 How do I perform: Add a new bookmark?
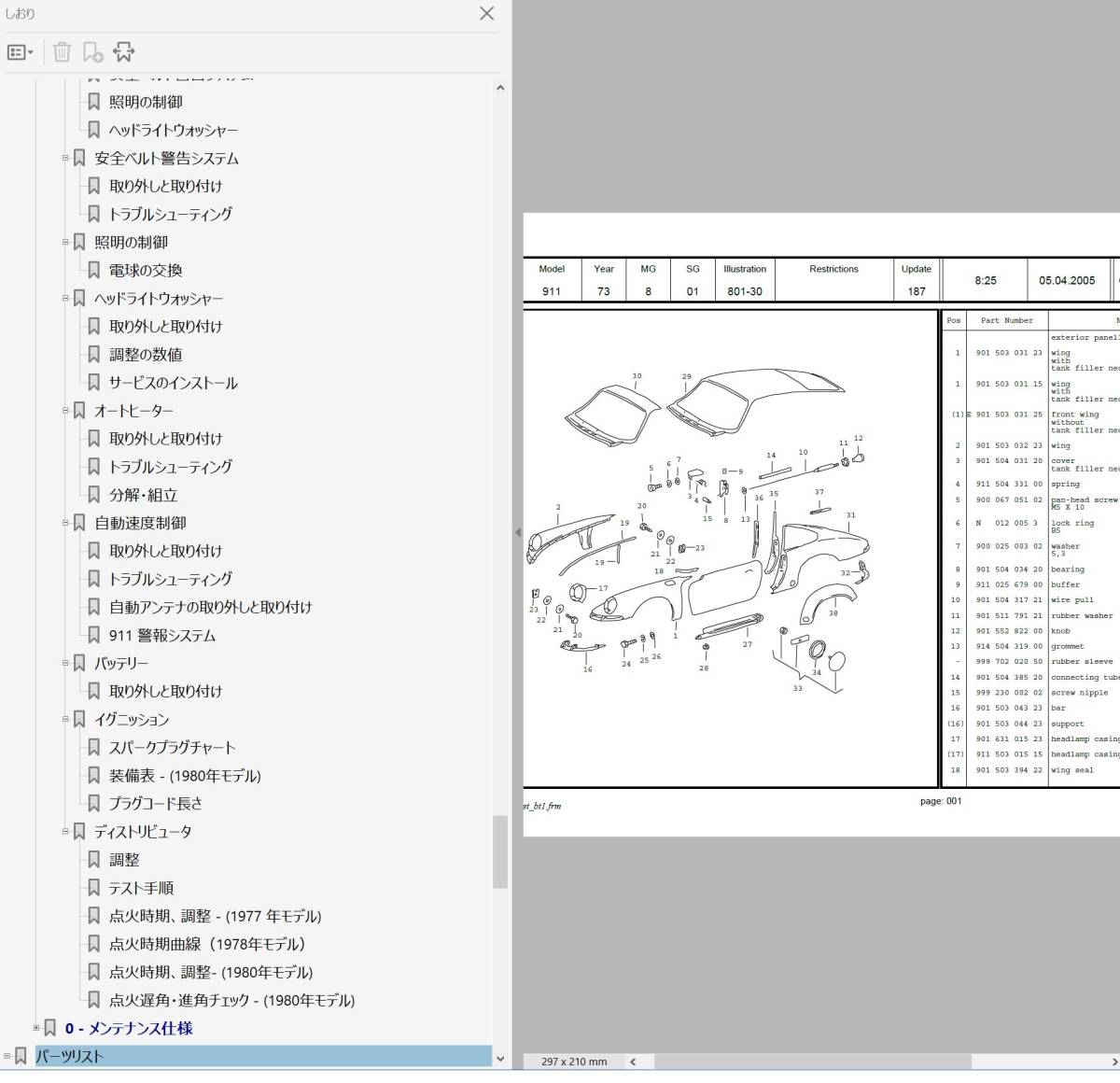pyautogui.click(x=92, y=52)
